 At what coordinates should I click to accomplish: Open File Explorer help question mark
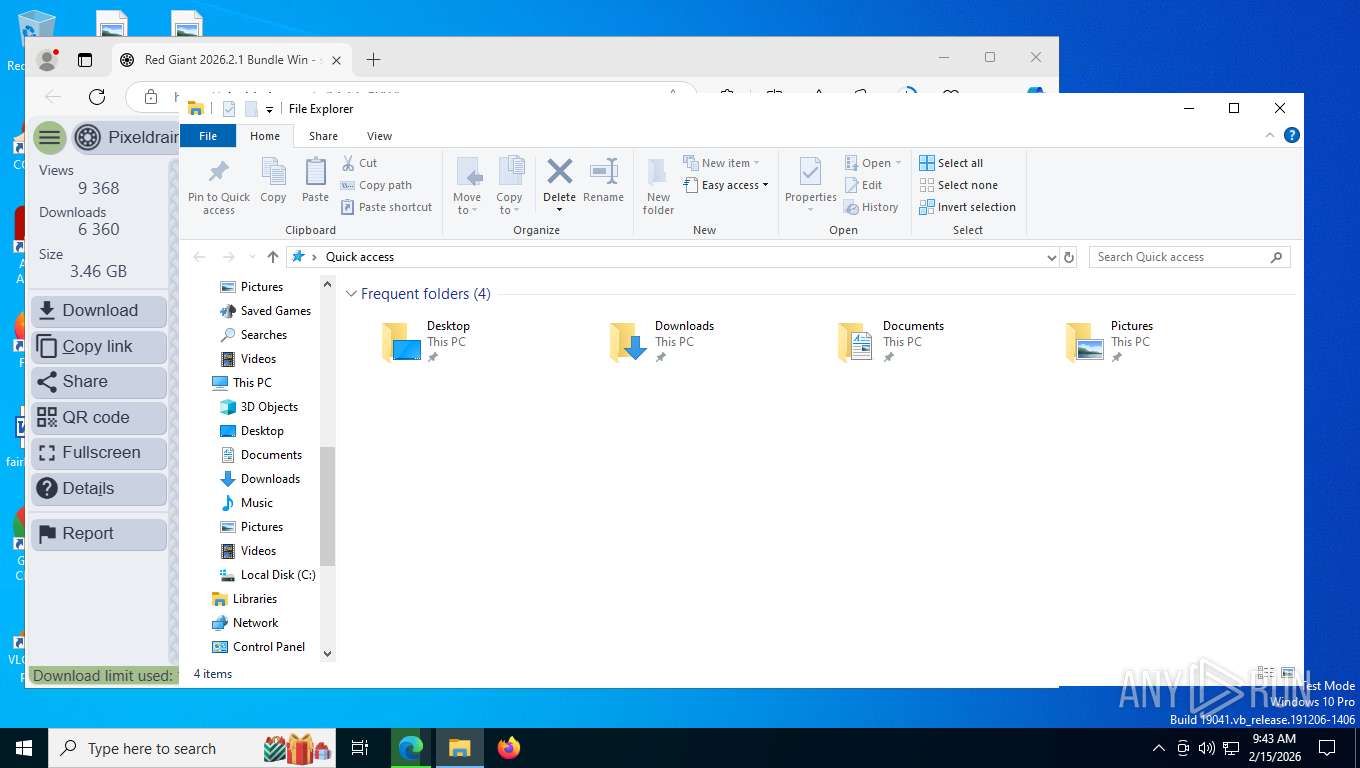coord(1292,135)
